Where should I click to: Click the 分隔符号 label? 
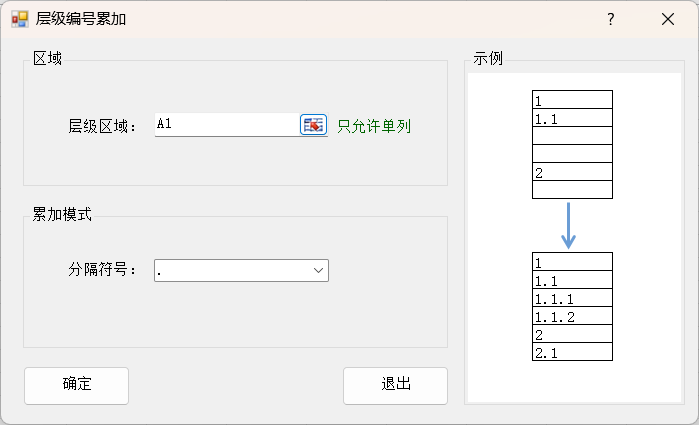102,269
